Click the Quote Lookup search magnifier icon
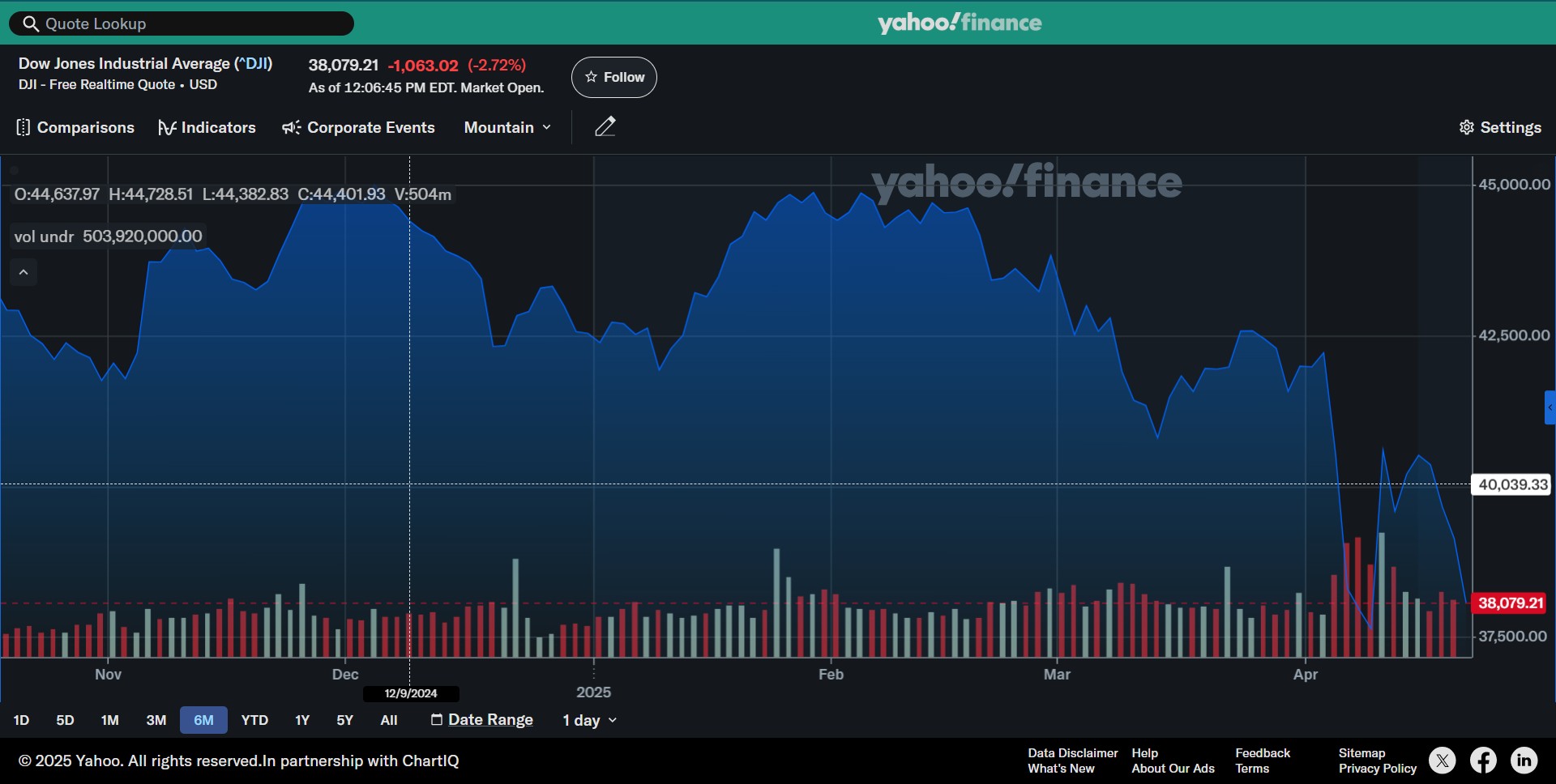 [x=31, y=23]
